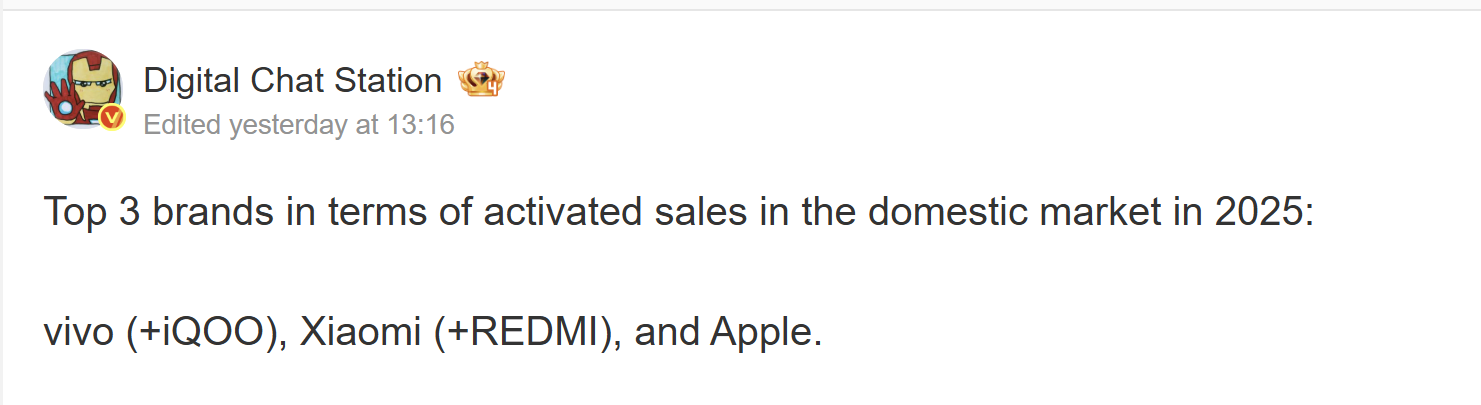
Task: Click the word 'Xiaomi' in the post
Action: (362, 333)
